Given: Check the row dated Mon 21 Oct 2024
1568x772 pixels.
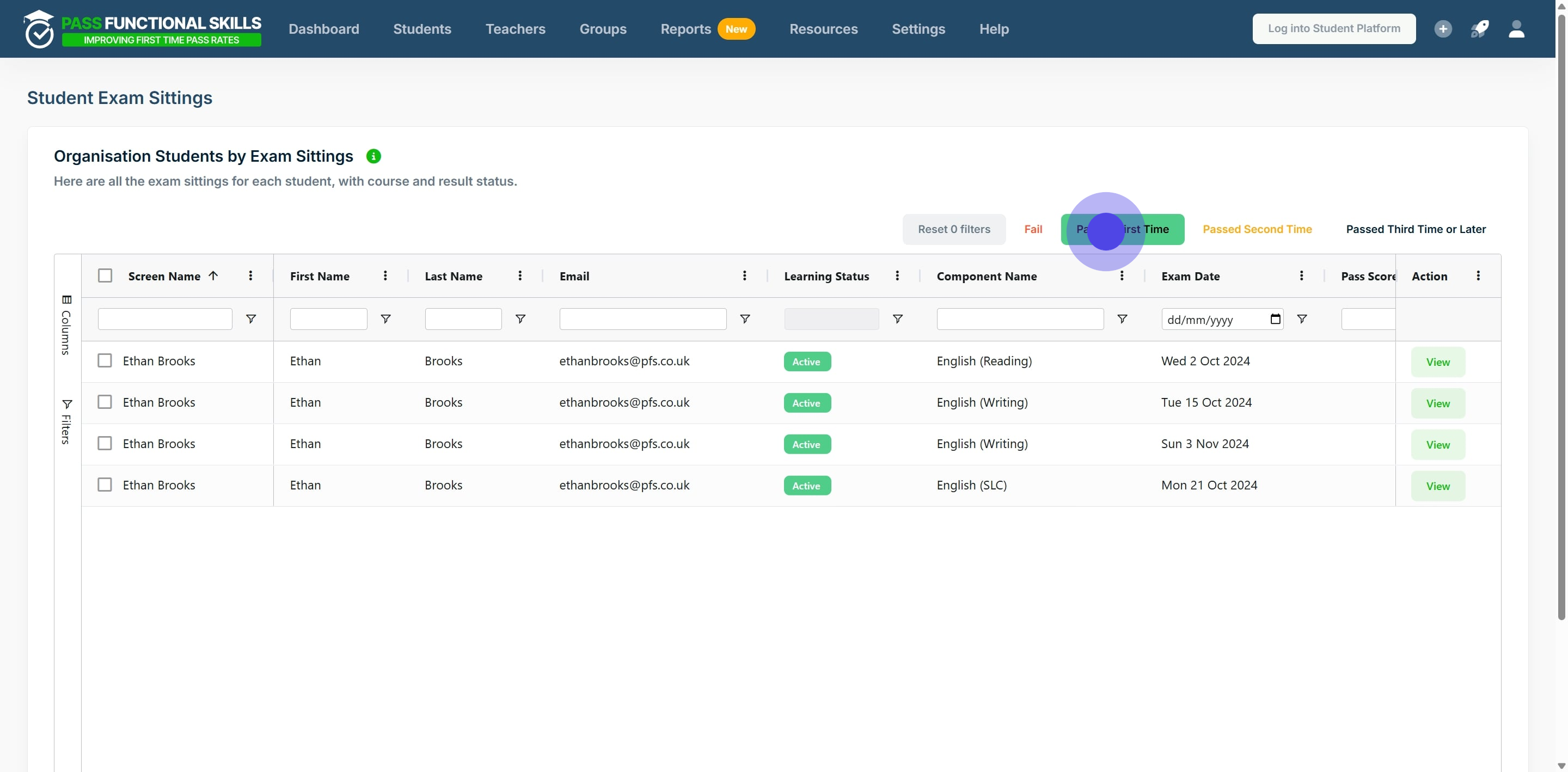Looking at the screenshot, I should coord(105,485).
